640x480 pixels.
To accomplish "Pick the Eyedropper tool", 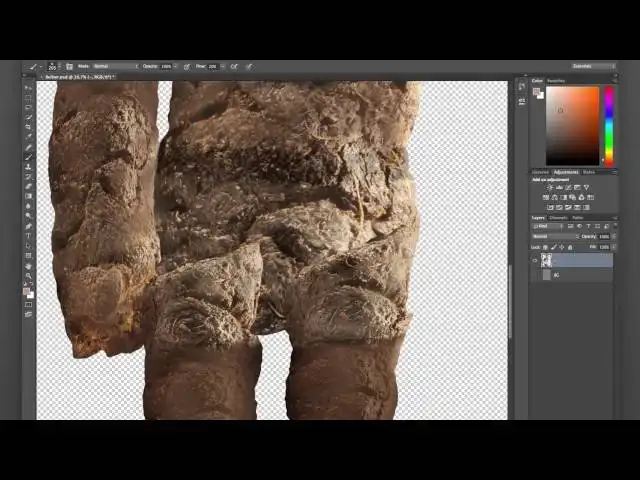I will click(28, 138).
